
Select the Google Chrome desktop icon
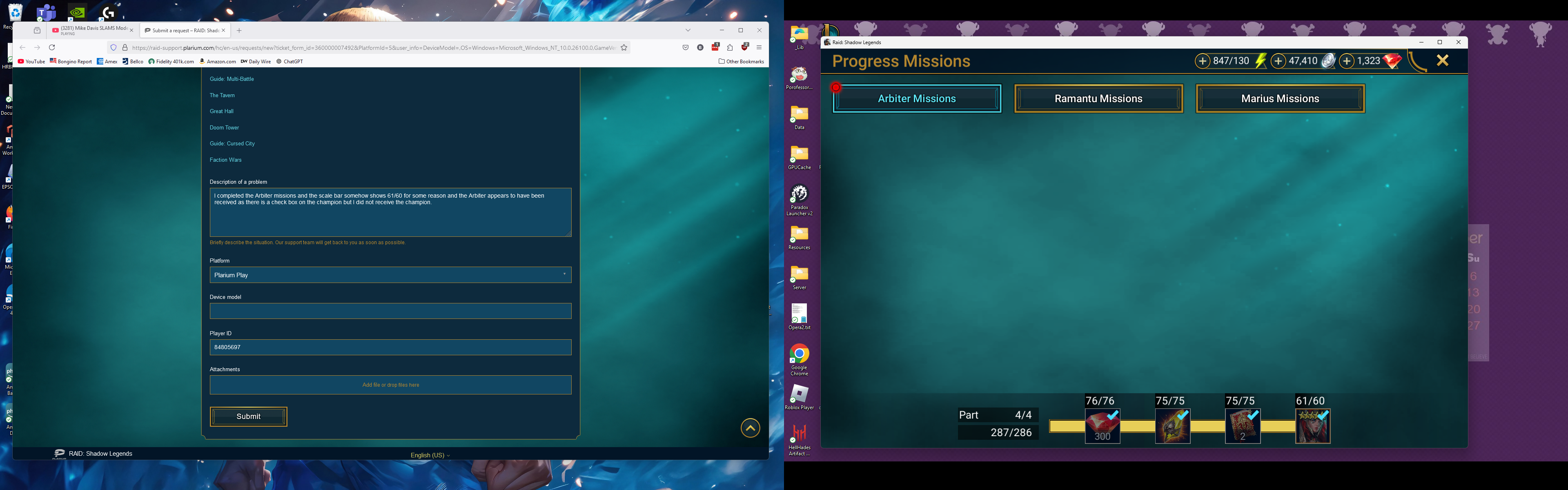click(799, 360)
